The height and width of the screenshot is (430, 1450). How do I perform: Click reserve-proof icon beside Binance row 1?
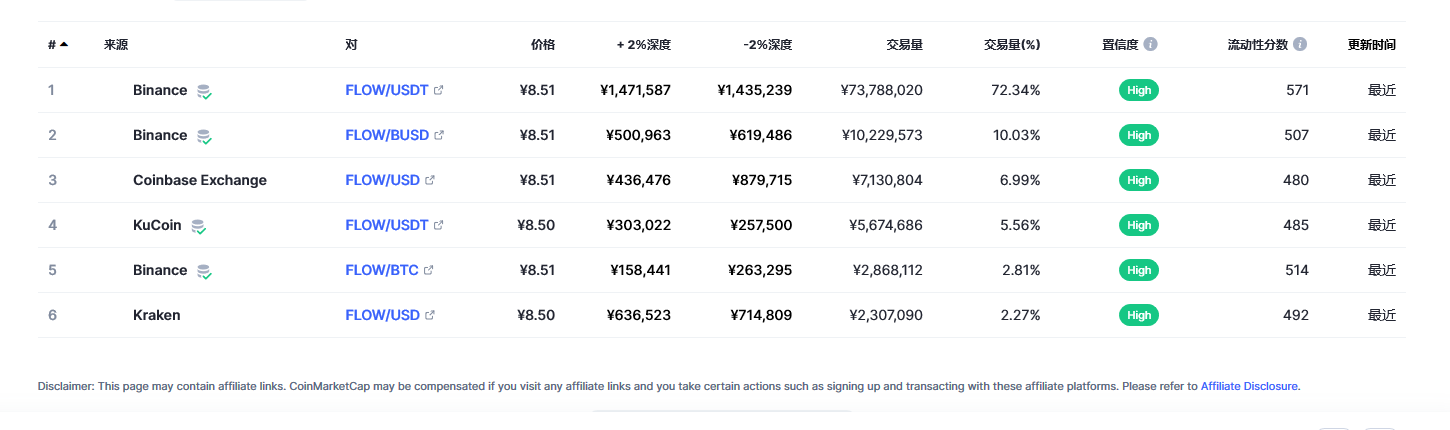coord(204,91)
